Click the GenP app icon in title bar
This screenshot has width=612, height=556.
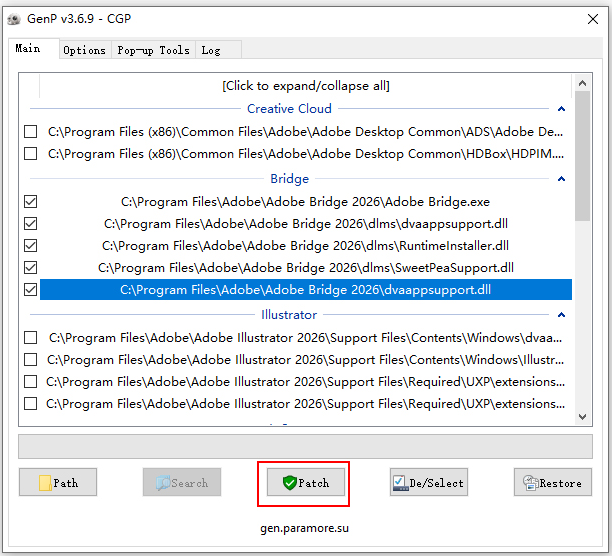pos(14,19)
